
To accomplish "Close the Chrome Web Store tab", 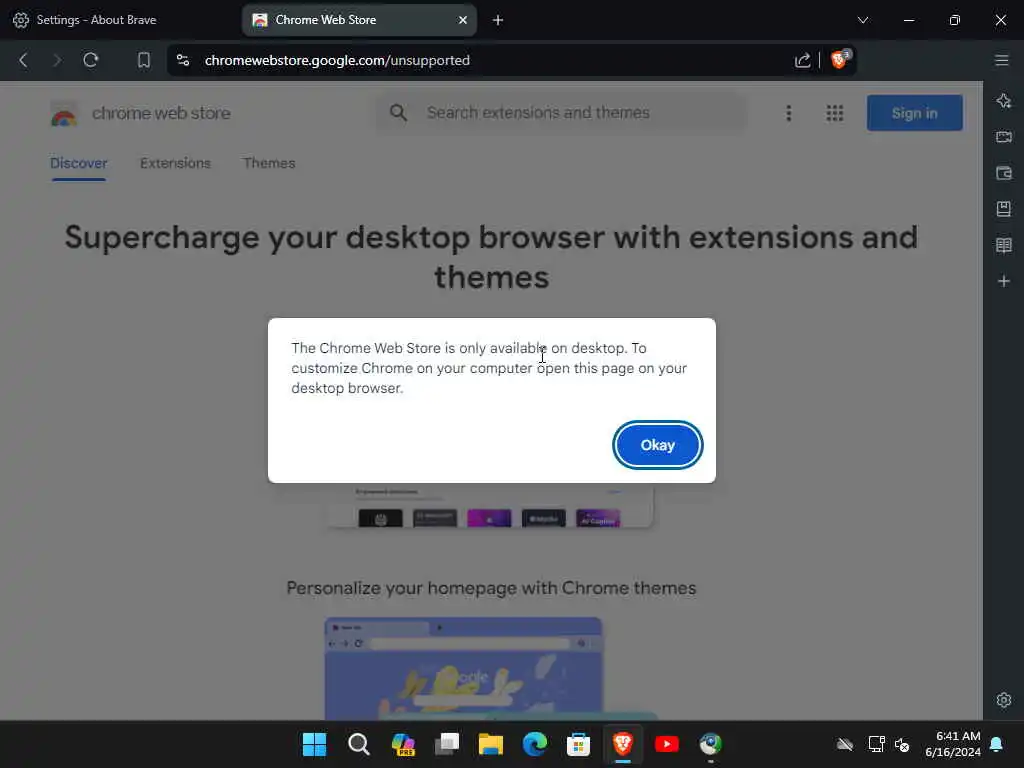I will pyautogui.click(x=462, y=20).
